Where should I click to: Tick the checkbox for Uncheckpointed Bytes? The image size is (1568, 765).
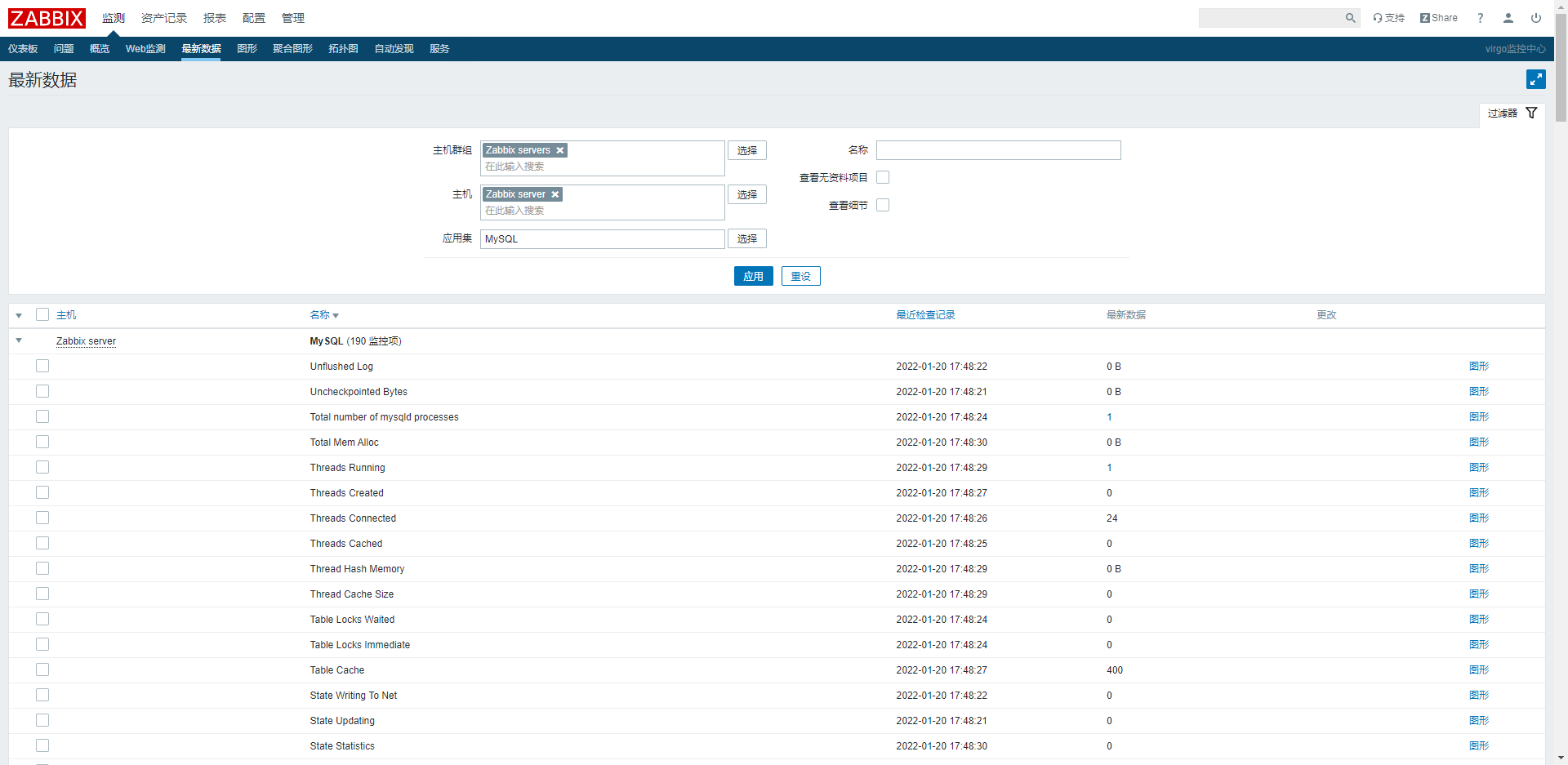(42, 391)
